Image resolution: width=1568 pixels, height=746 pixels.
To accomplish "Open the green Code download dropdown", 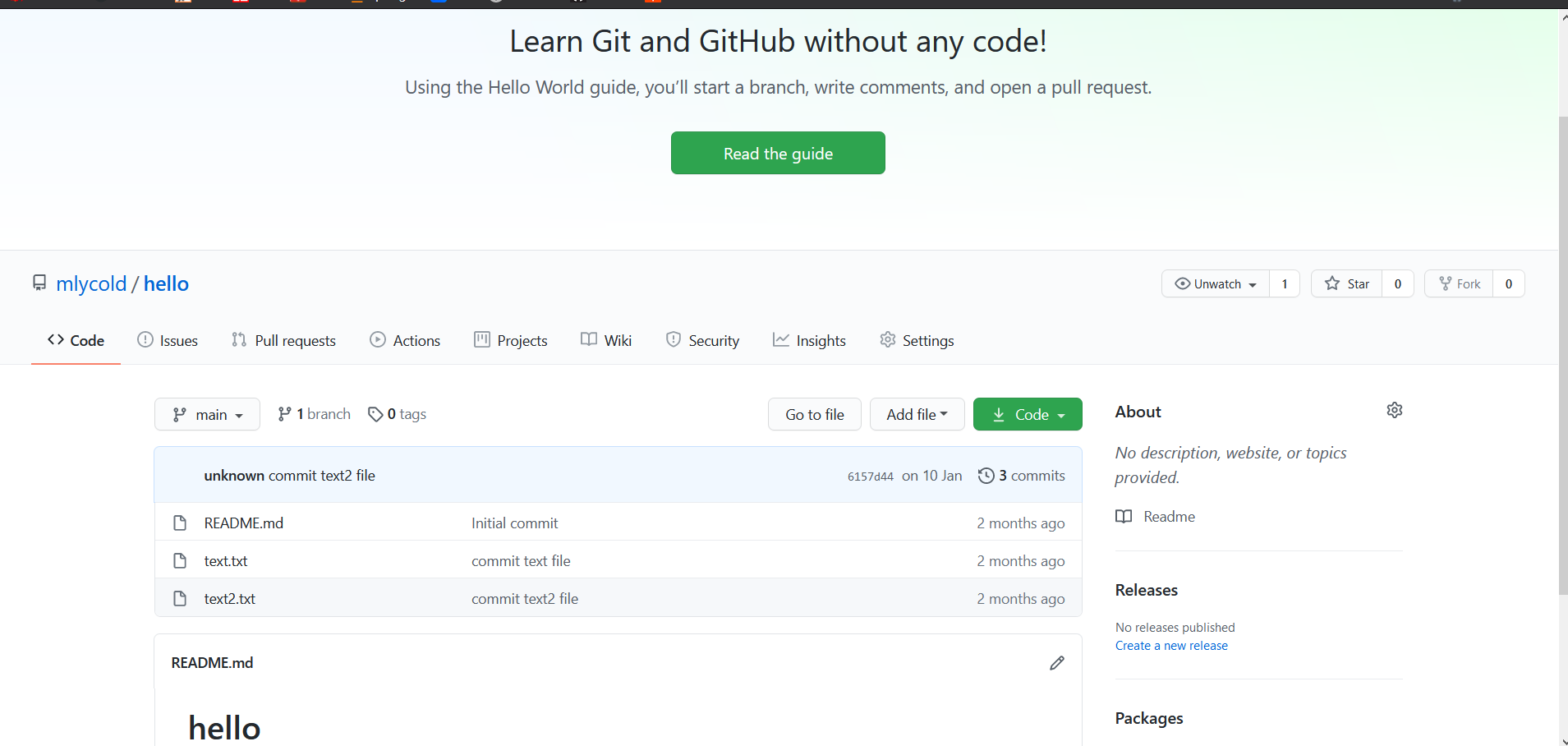I will (1028, 414).
